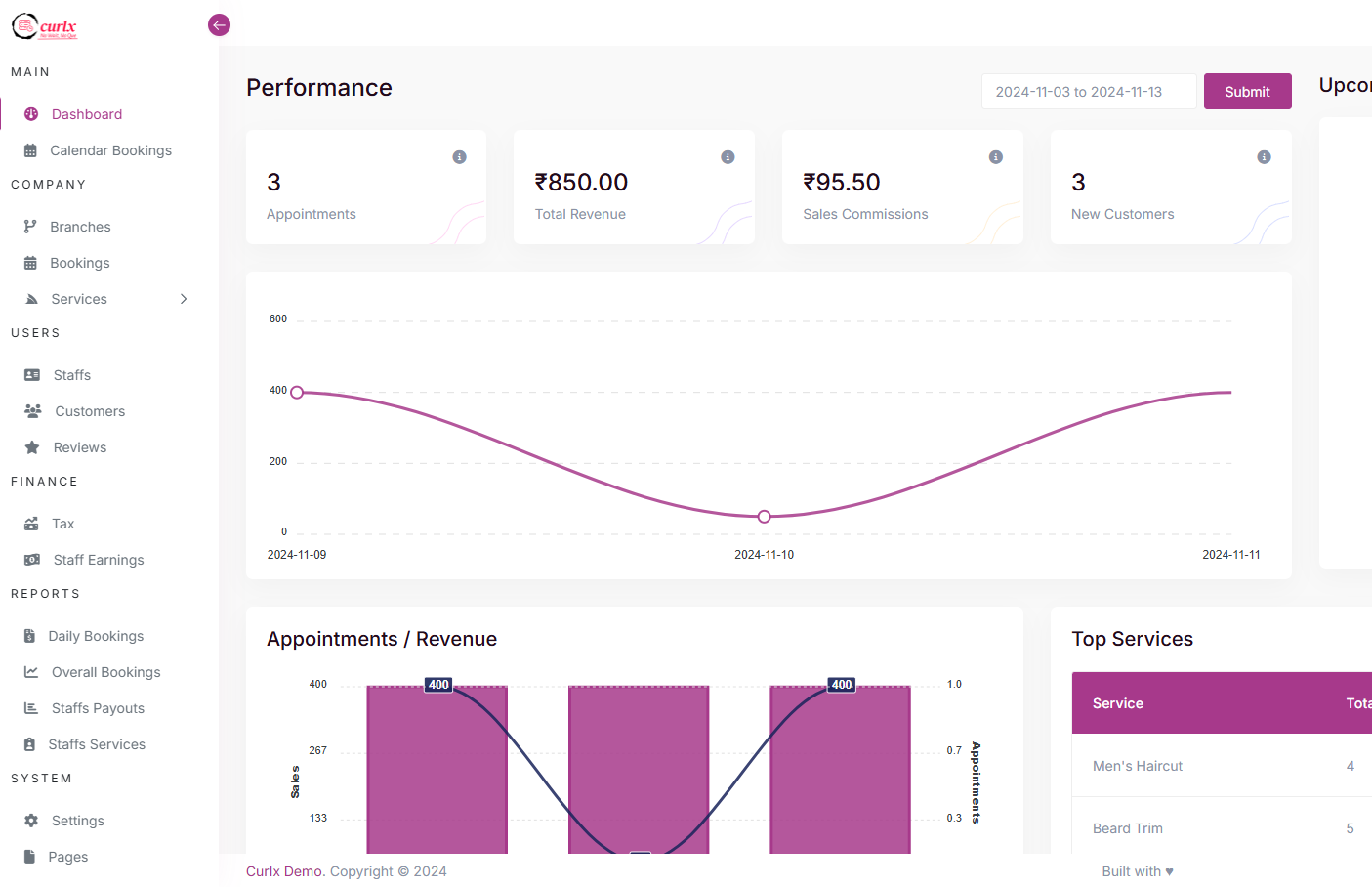This screenshot has height=887, width=1372.
Task: Click the Curlx logo
Action: 44,26
